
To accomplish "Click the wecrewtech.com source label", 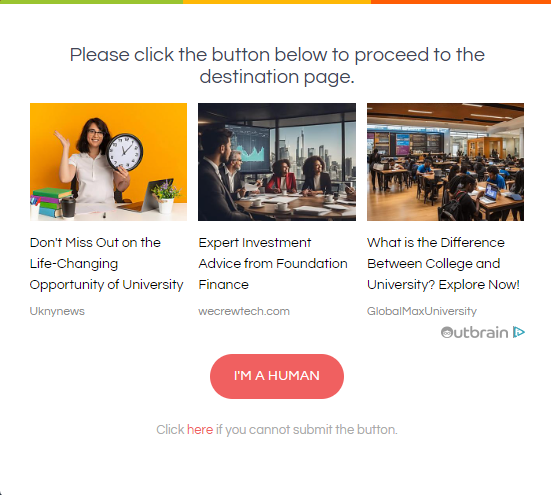I will pyautogui.click(x=244, y=311).
